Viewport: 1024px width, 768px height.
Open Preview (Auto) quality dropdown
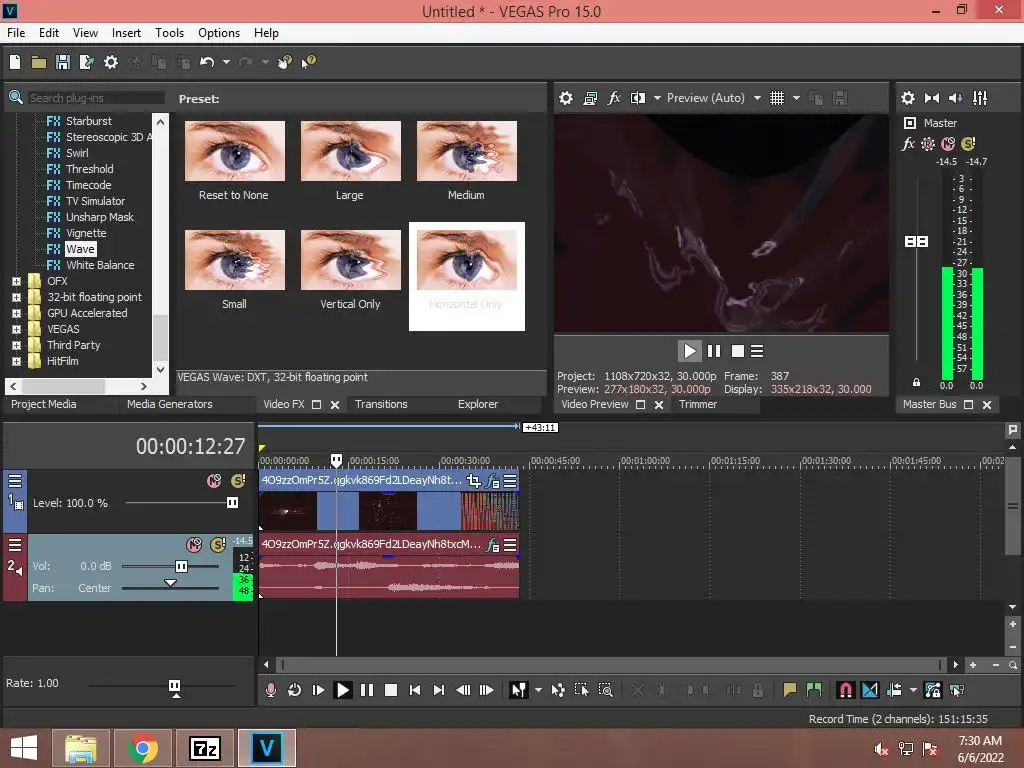click(757, 98)
